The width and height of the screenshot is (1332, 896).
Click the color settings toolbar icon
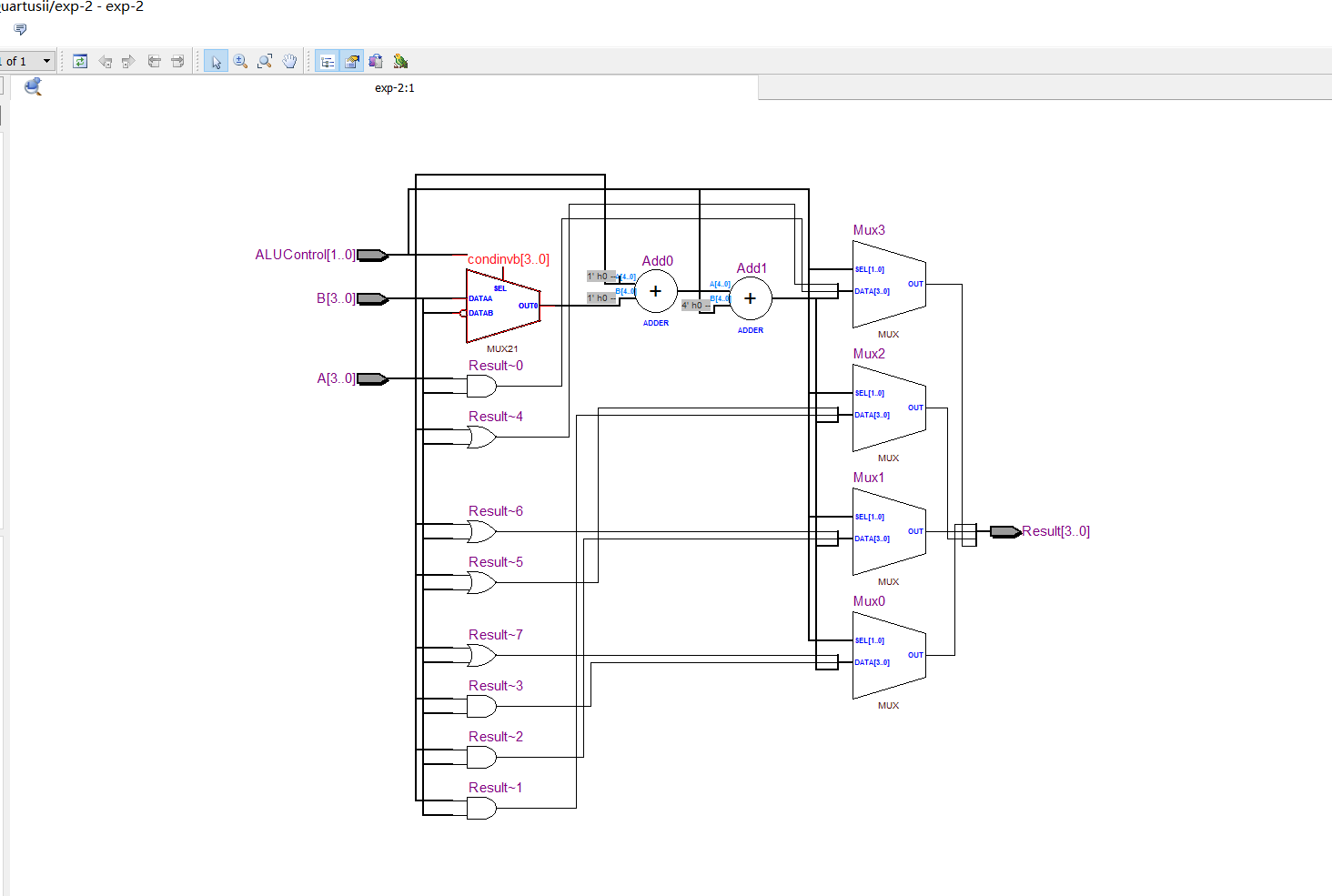pyautogui.click(x=376, y=61)
